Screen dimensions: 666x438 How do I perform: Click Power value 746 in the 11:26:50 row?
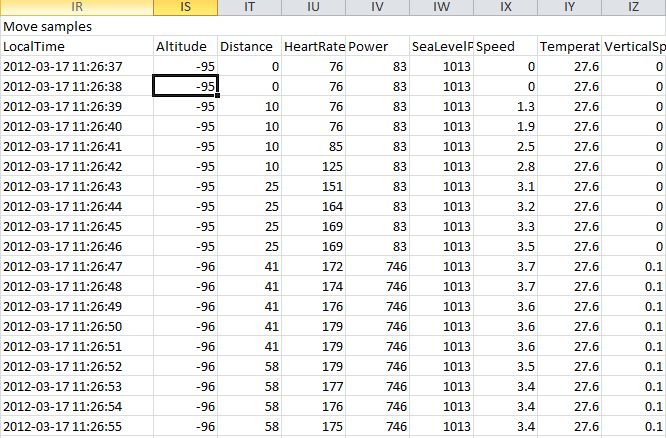(x=378, y=326)
